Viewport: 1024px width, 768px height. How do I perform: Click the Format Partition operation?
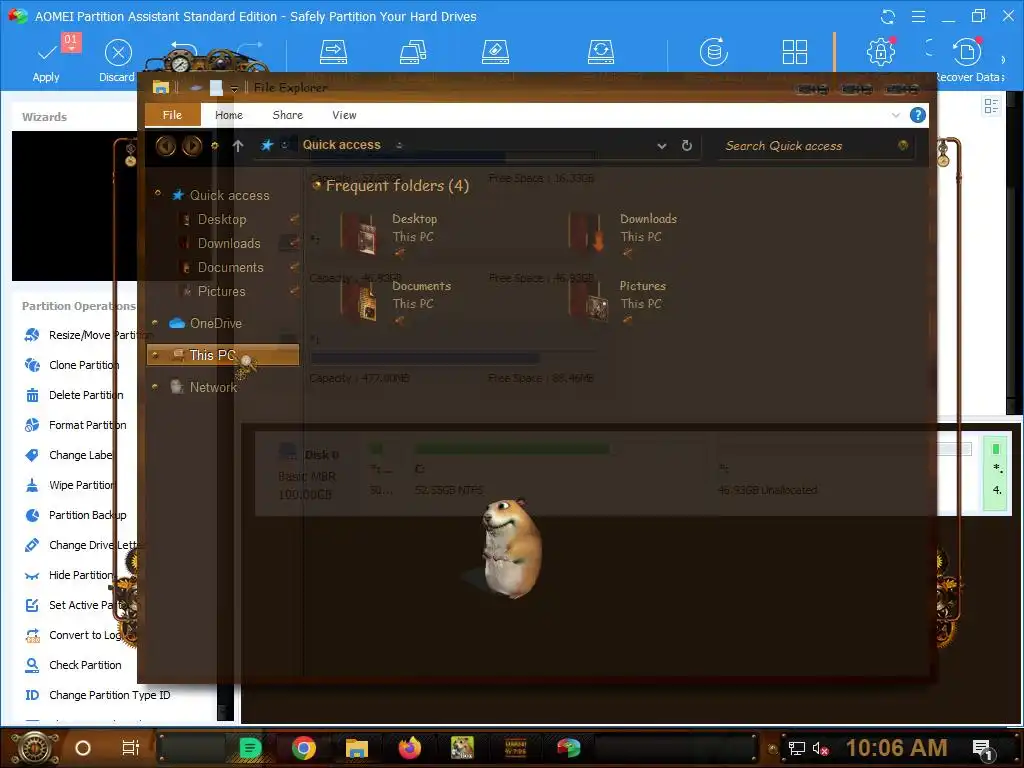point(75,425)
